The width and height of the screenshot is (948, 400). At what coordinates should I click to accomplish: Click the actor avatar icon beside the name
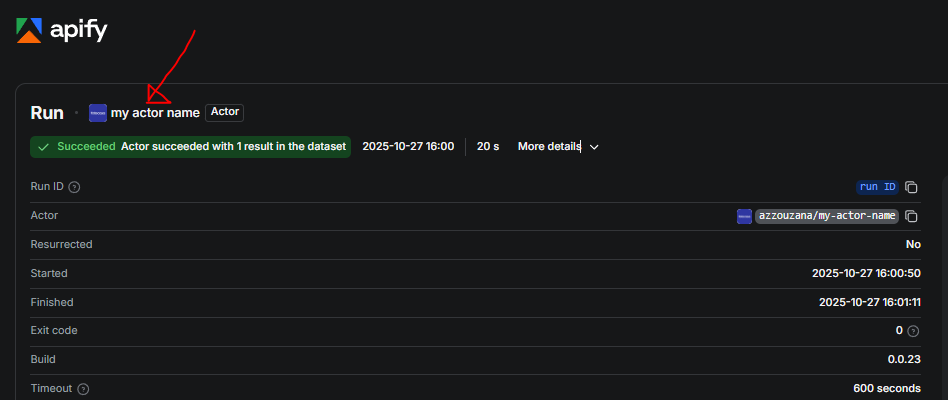[x=98, y=113]
